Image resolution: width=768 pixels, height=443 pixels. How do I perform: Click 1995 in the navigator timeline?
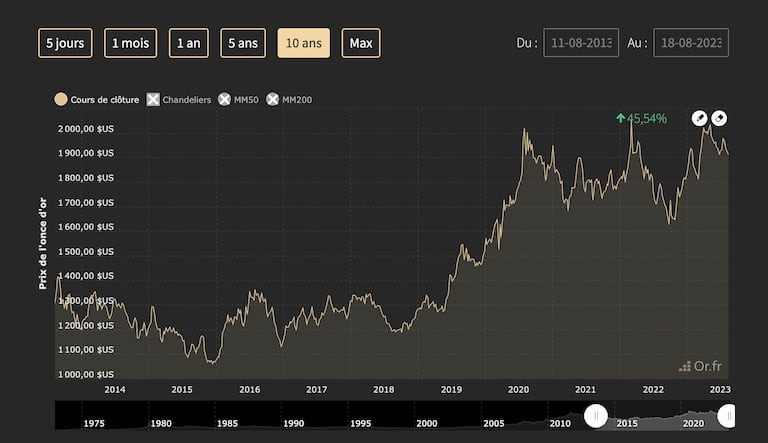pos(361,423)
